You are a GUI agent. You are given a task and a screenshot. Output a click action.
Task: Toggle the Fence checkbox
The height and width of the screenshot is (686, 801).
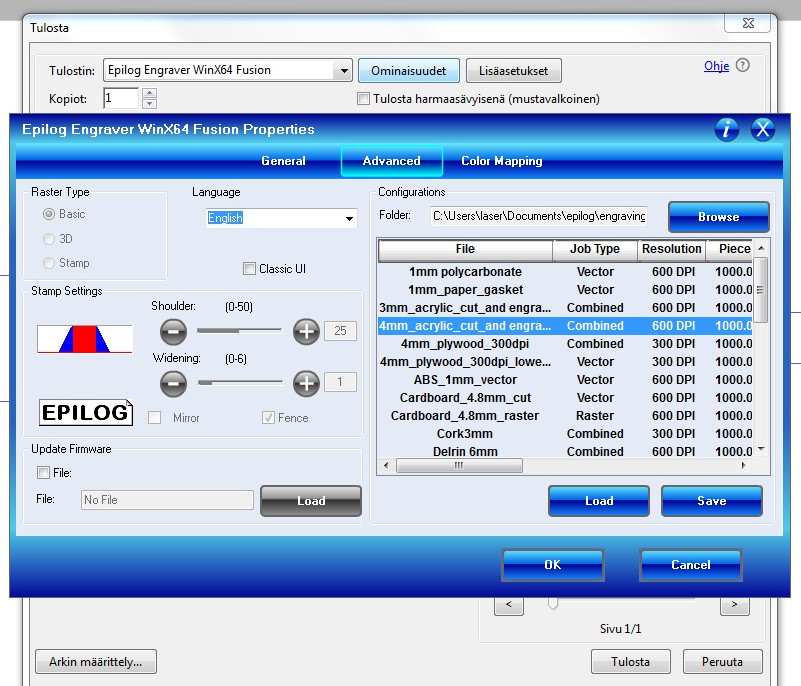tap(268, 418)
